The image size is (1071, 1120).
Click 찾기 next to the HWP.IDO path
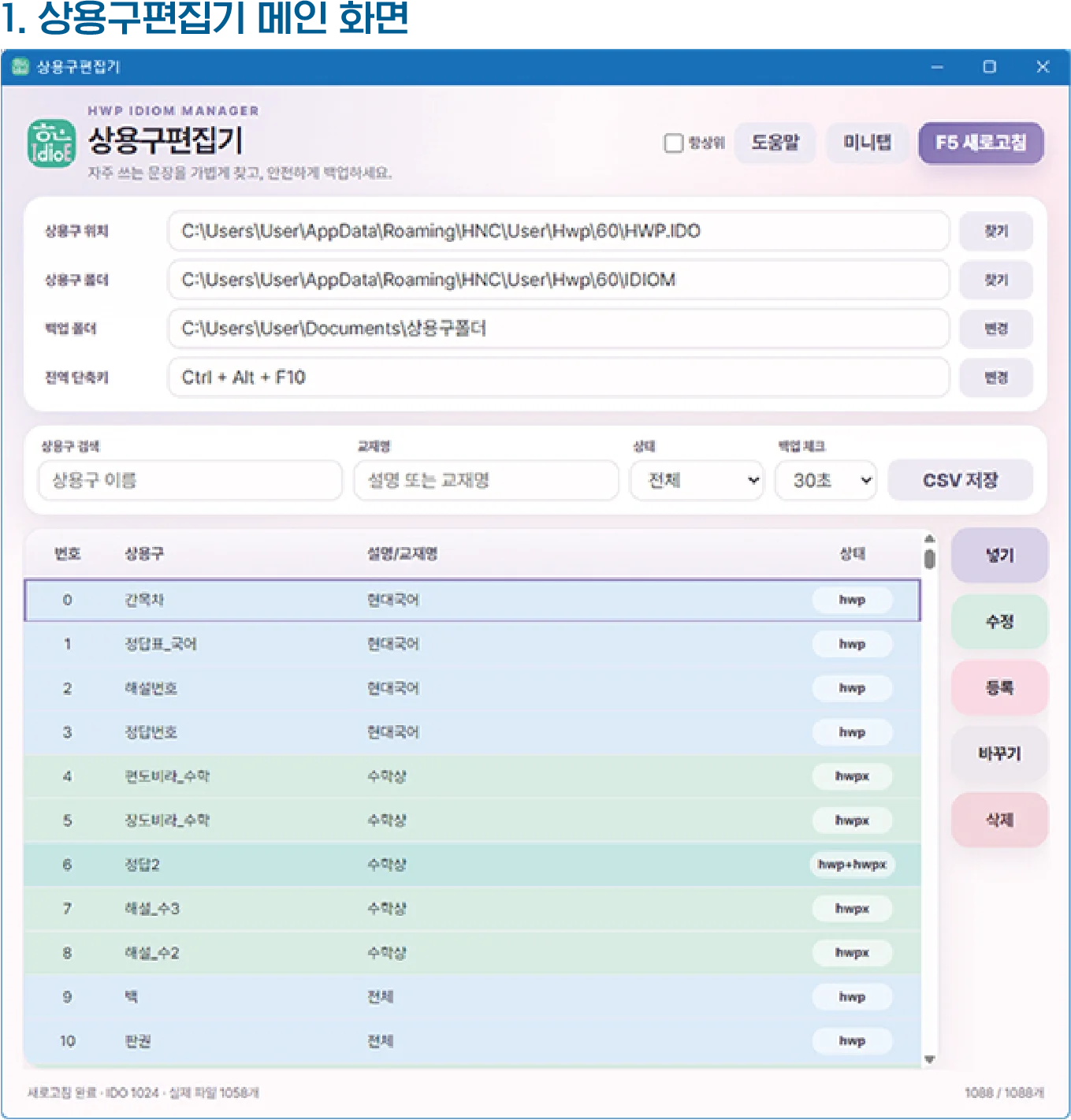(x=995, y=231)
